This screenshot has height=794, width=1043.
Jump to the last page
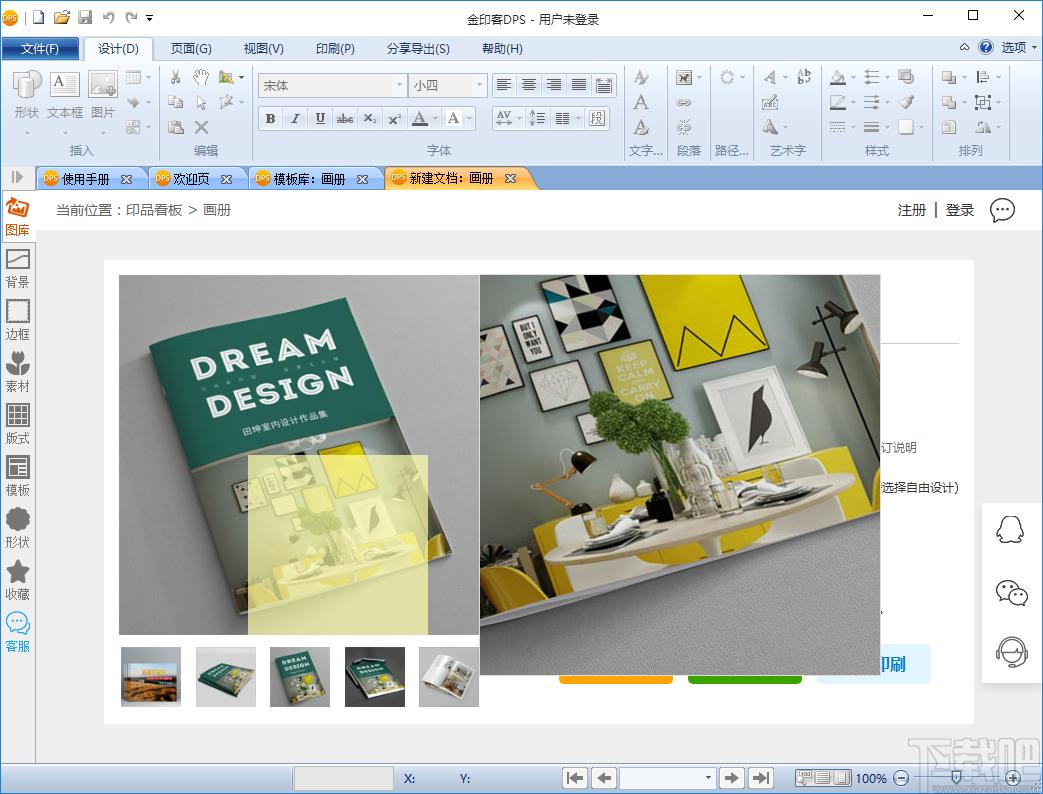pos(761,777)
